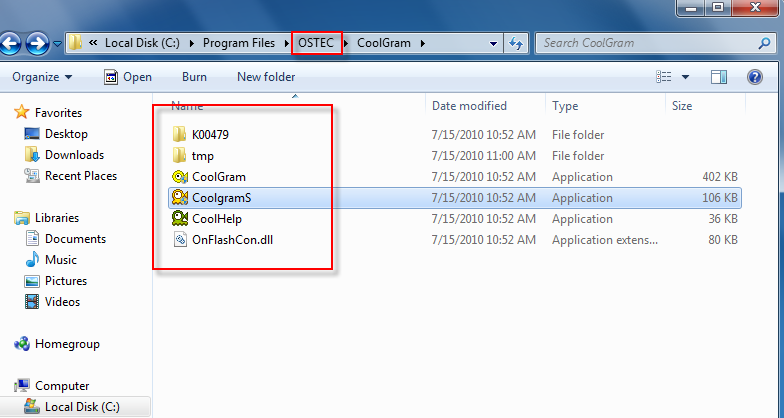Click the Homegroup icon
Screen dimensions: 784x418
click(x=22, y=344)
